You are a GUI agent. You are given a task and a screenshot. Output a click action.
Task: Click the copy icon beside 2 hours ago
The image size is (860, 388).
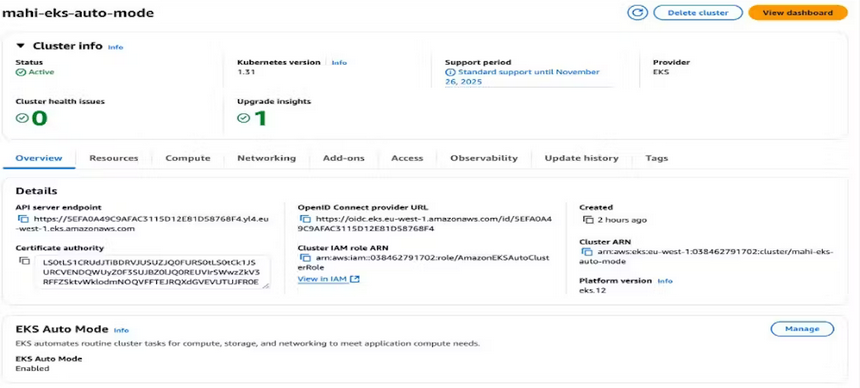588,220
